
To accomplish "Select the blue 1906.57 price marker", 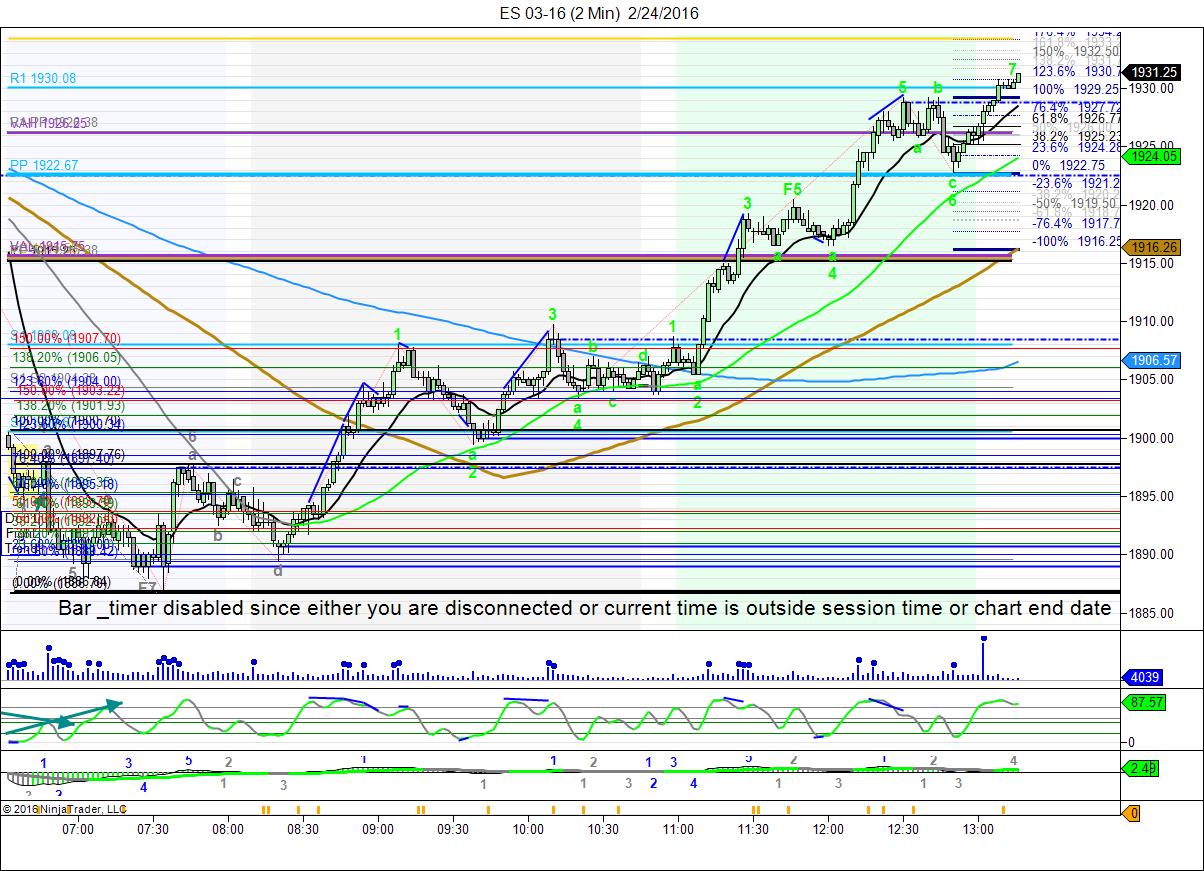I will point(1153,360).
